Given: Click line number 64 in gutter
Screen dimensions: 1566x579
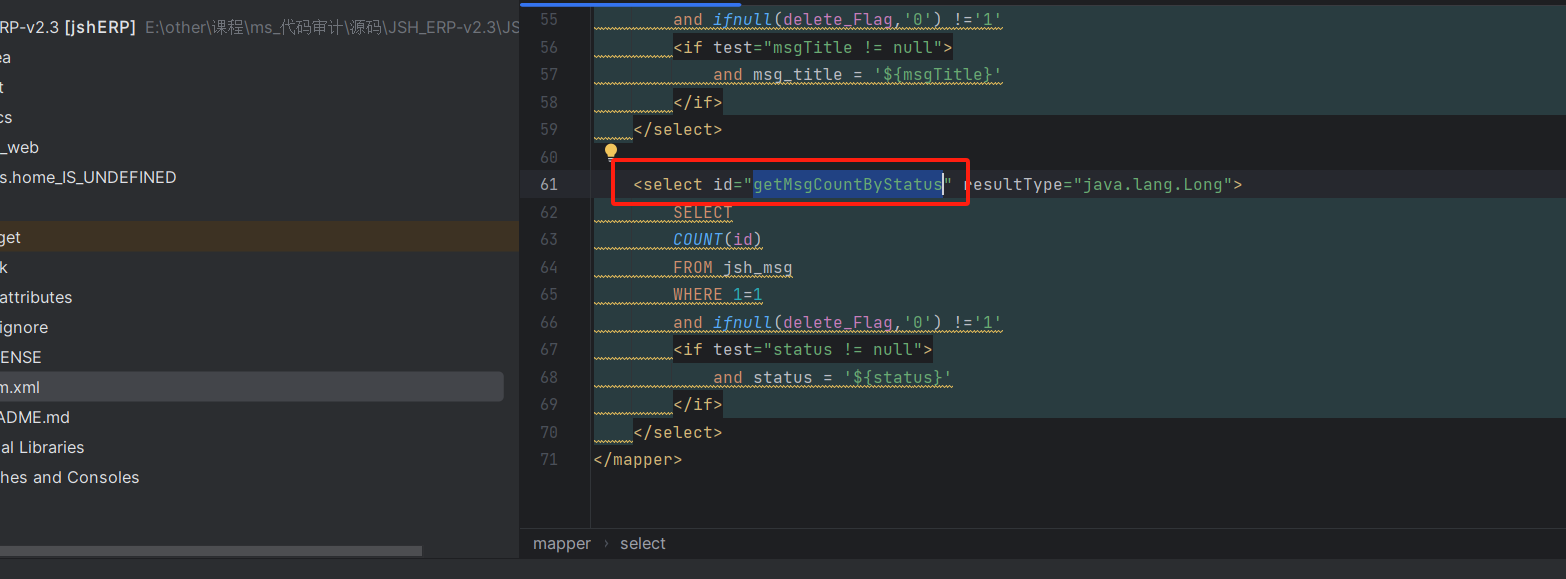Looking at the screenshot, I should [548, 267].
